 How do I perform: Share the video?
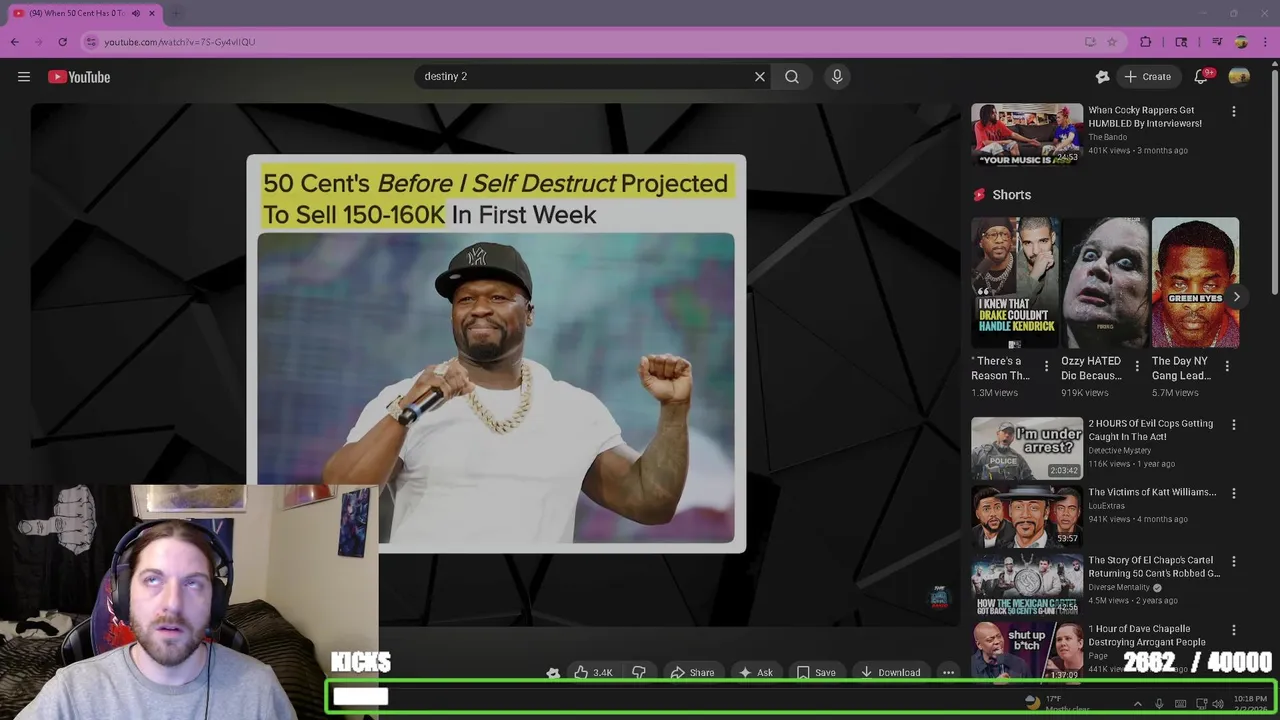(692, 673)
